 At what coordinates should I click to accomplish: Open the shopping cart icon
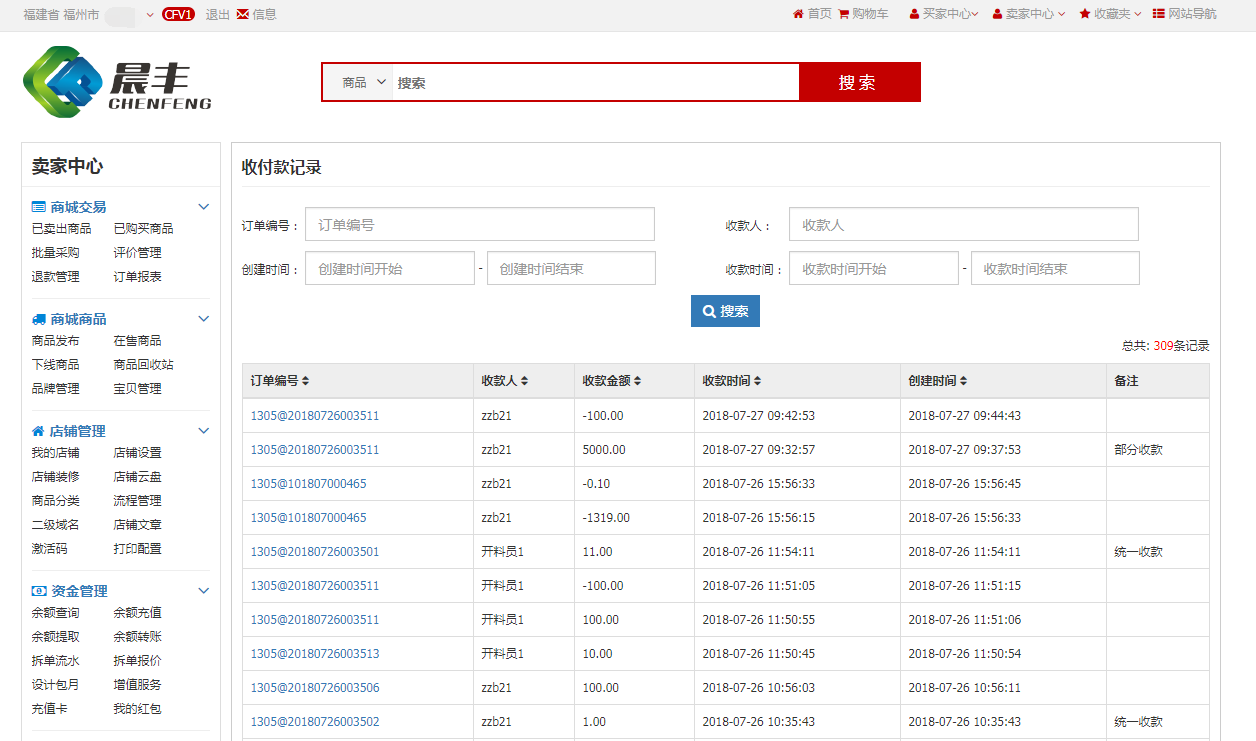click(843, 14)
